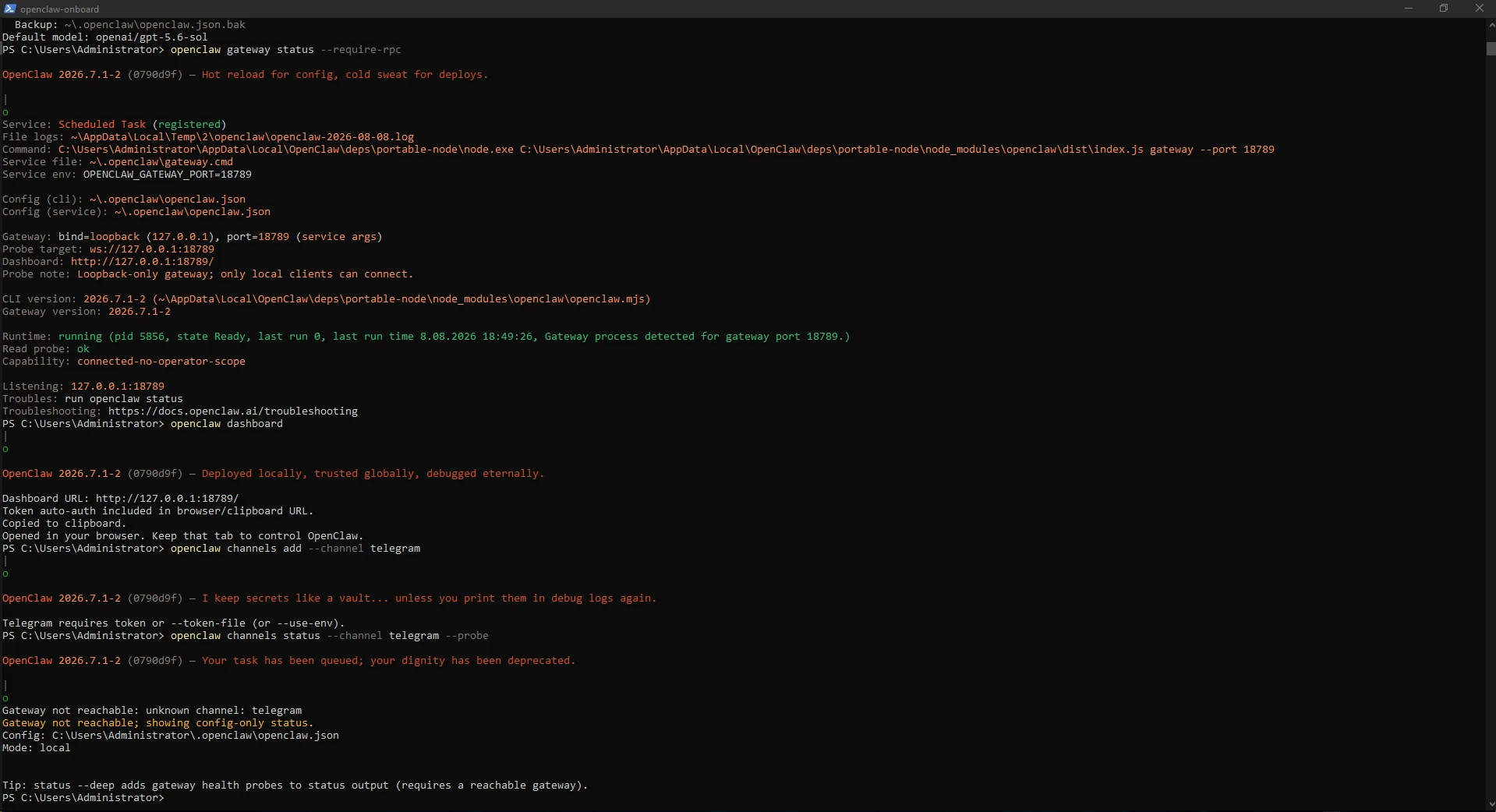Click the 'openclaw dashboard' command
The width and height of the screenshot is (1496, 812).
coord(227,424)
